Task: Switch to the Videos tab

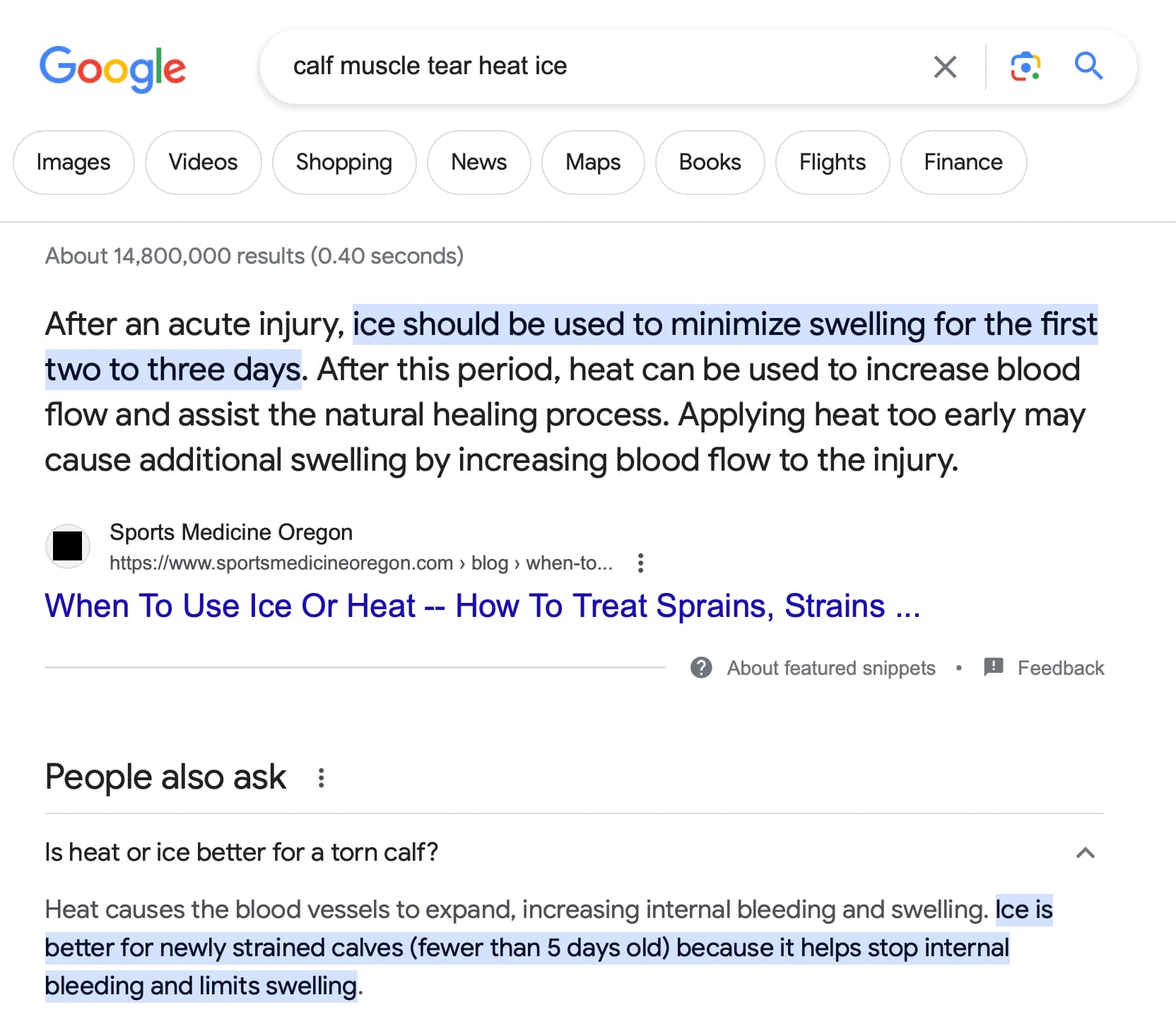Action: pyautogui.click(x=203, y=163)
